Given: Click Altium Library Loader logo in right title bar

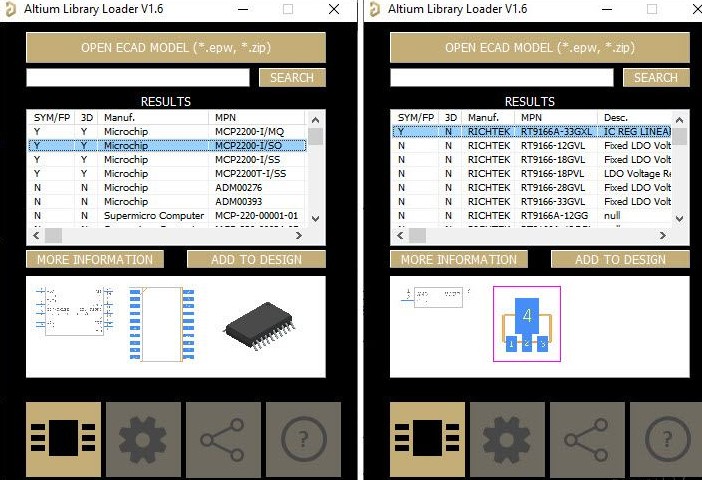Looking at the screenshot, I should tap(374, 9).
